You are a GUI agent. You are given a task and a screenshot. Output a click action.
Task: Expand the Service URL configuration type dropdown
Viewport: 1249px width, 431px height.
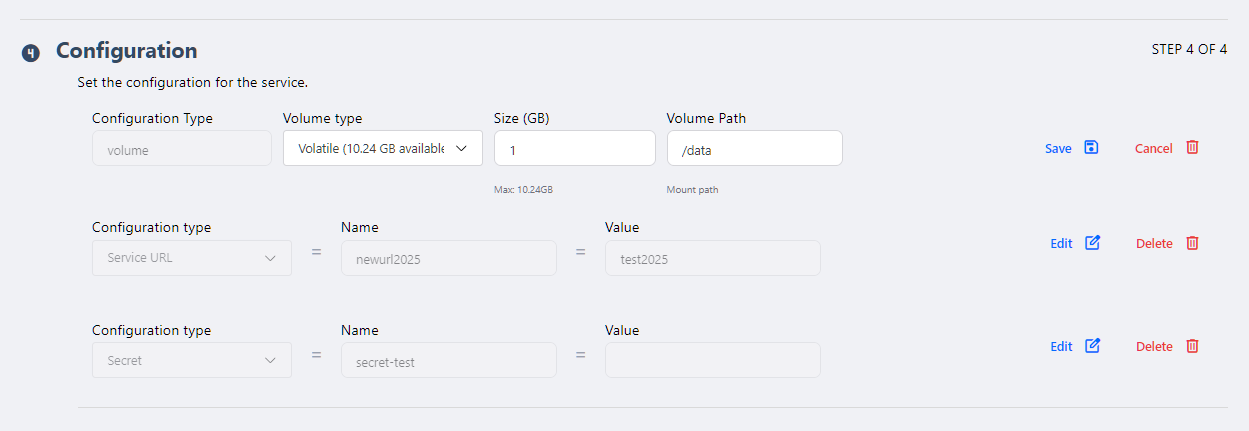coord(191,258)
